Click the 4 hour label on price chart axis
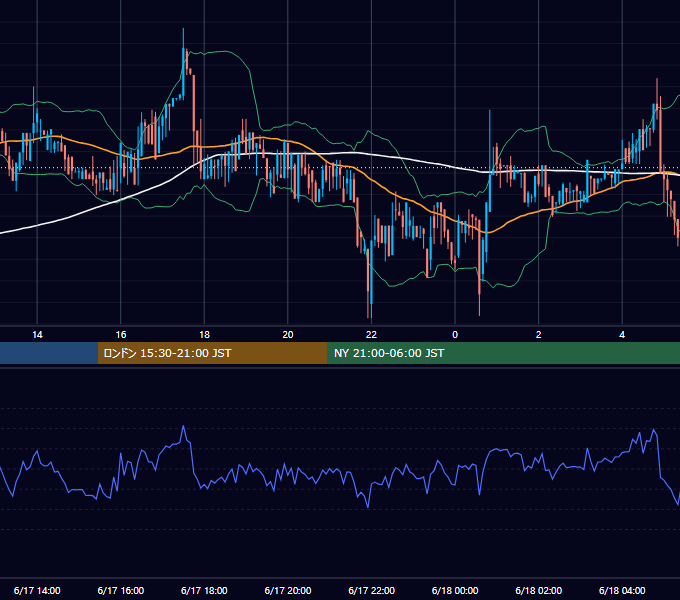This screenshot has height=600, width=680. pyautogui.click(x=622, y=335)
